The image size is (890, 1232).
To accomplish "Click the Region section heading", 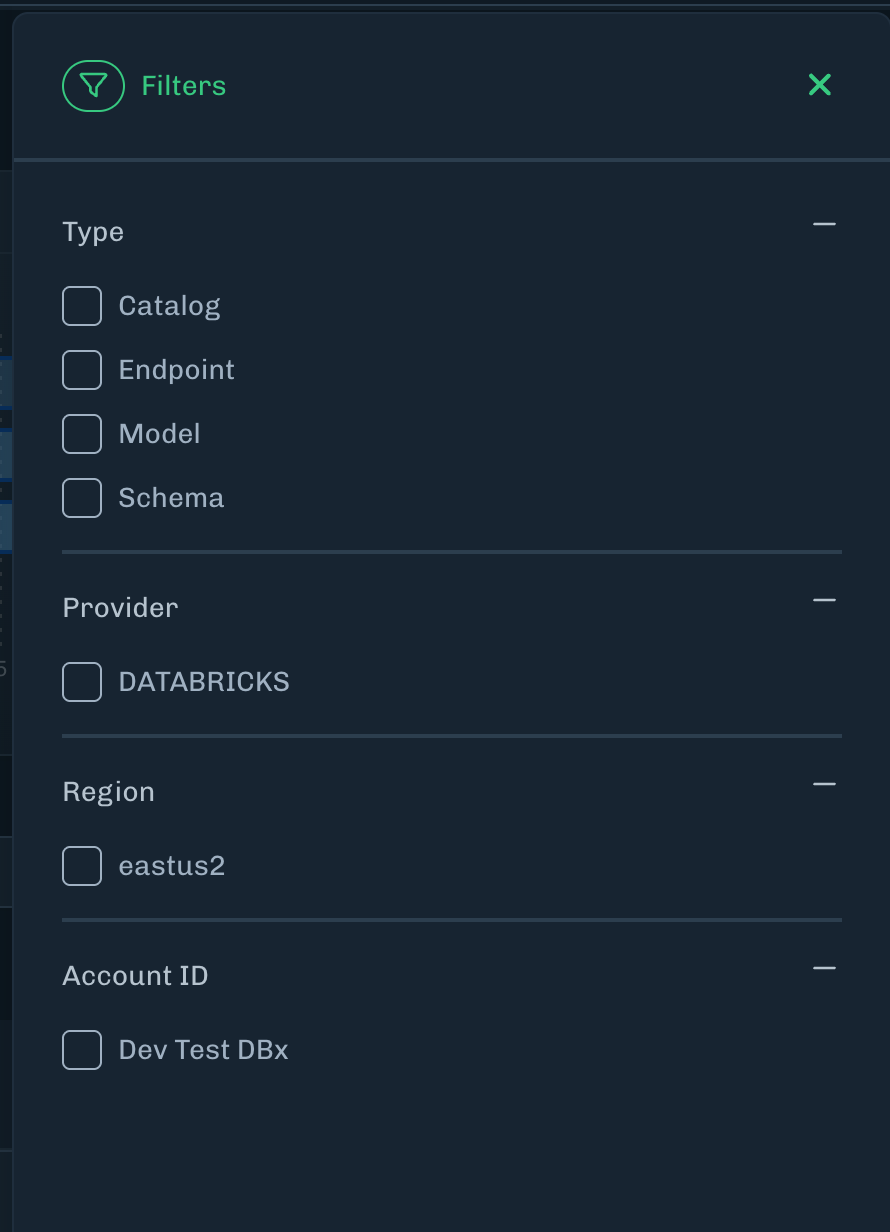I will pyautogui.click(x=108, y=792).
